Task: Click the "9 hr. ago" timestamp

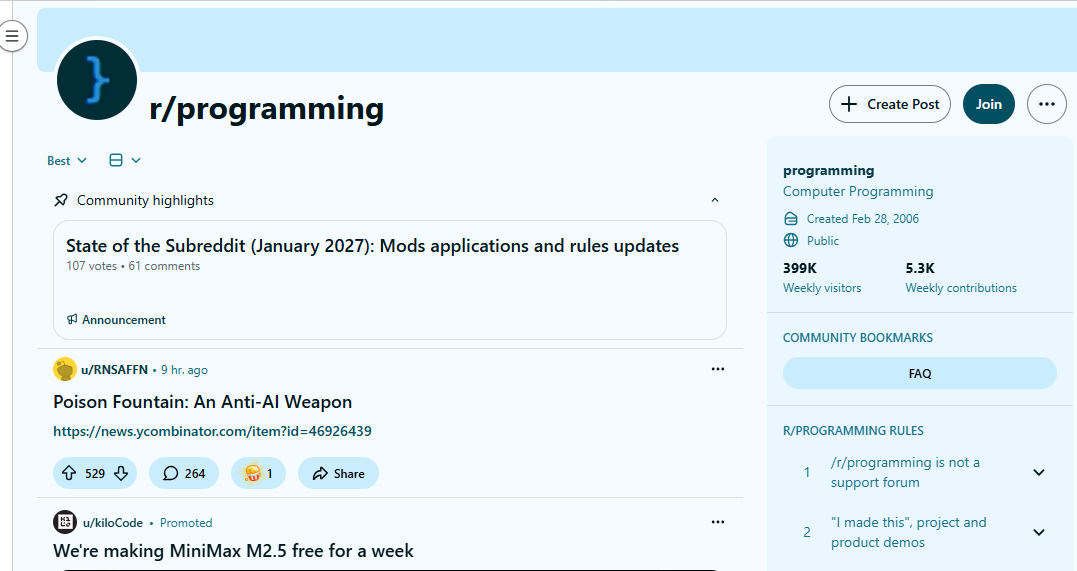Action: (184, 370)
